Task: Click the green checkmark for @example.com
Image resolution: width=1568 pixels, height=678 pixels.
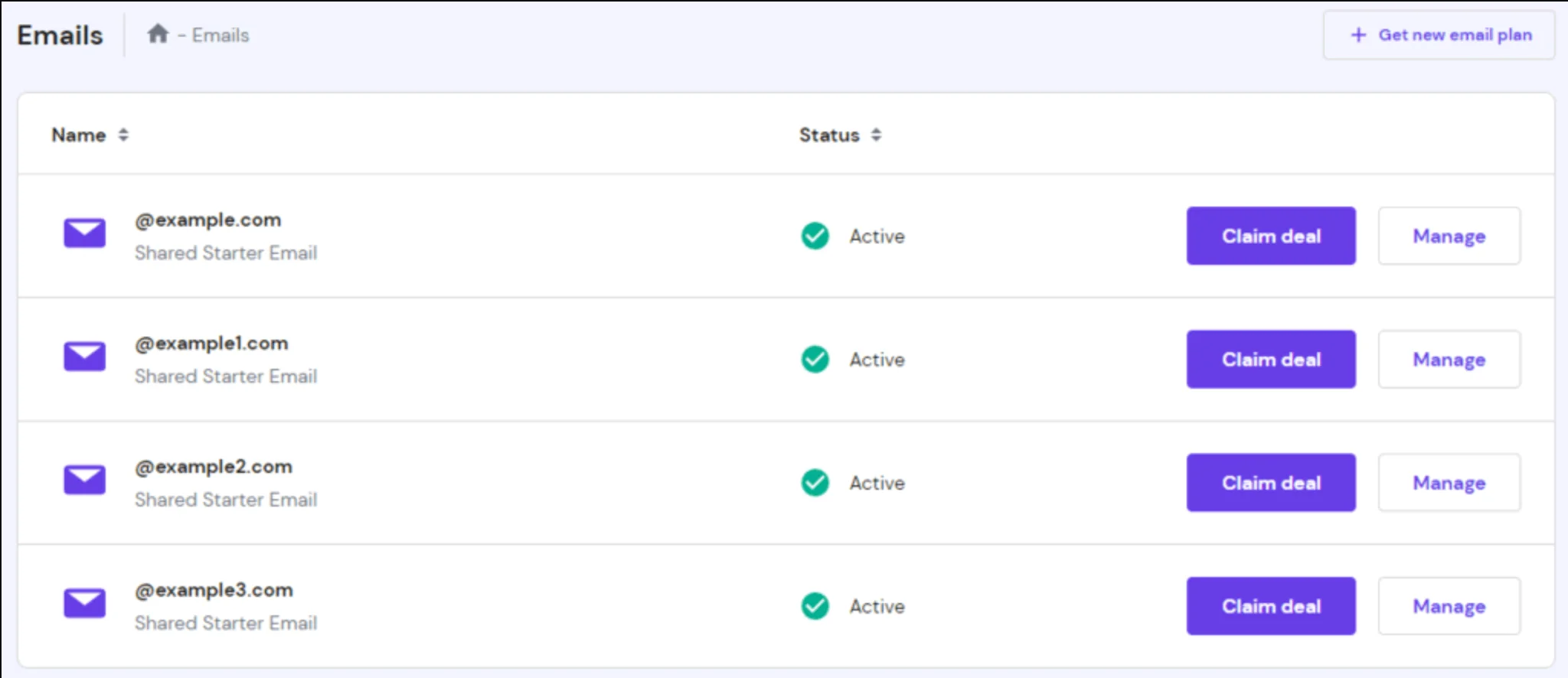Action: (x=815, y=236)
